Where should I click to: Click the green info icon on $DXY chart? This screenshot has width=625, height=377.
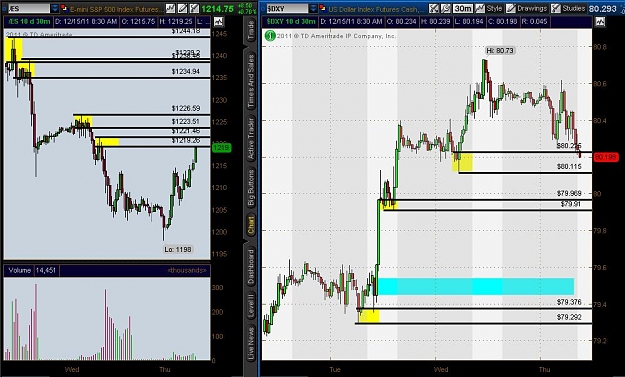click(270, 36)
